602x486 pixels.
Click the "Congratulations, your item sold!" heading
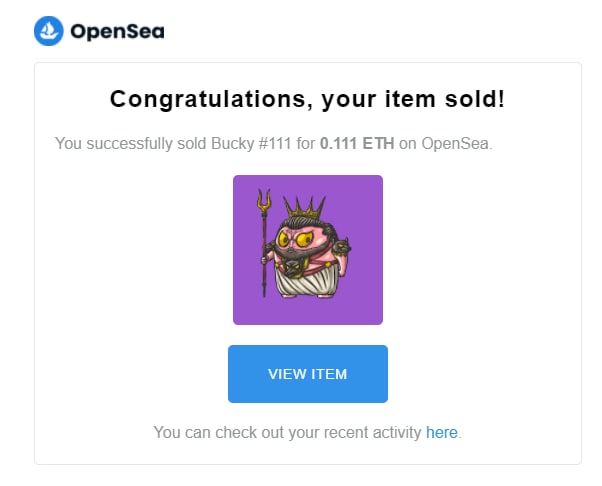point(308,99)
